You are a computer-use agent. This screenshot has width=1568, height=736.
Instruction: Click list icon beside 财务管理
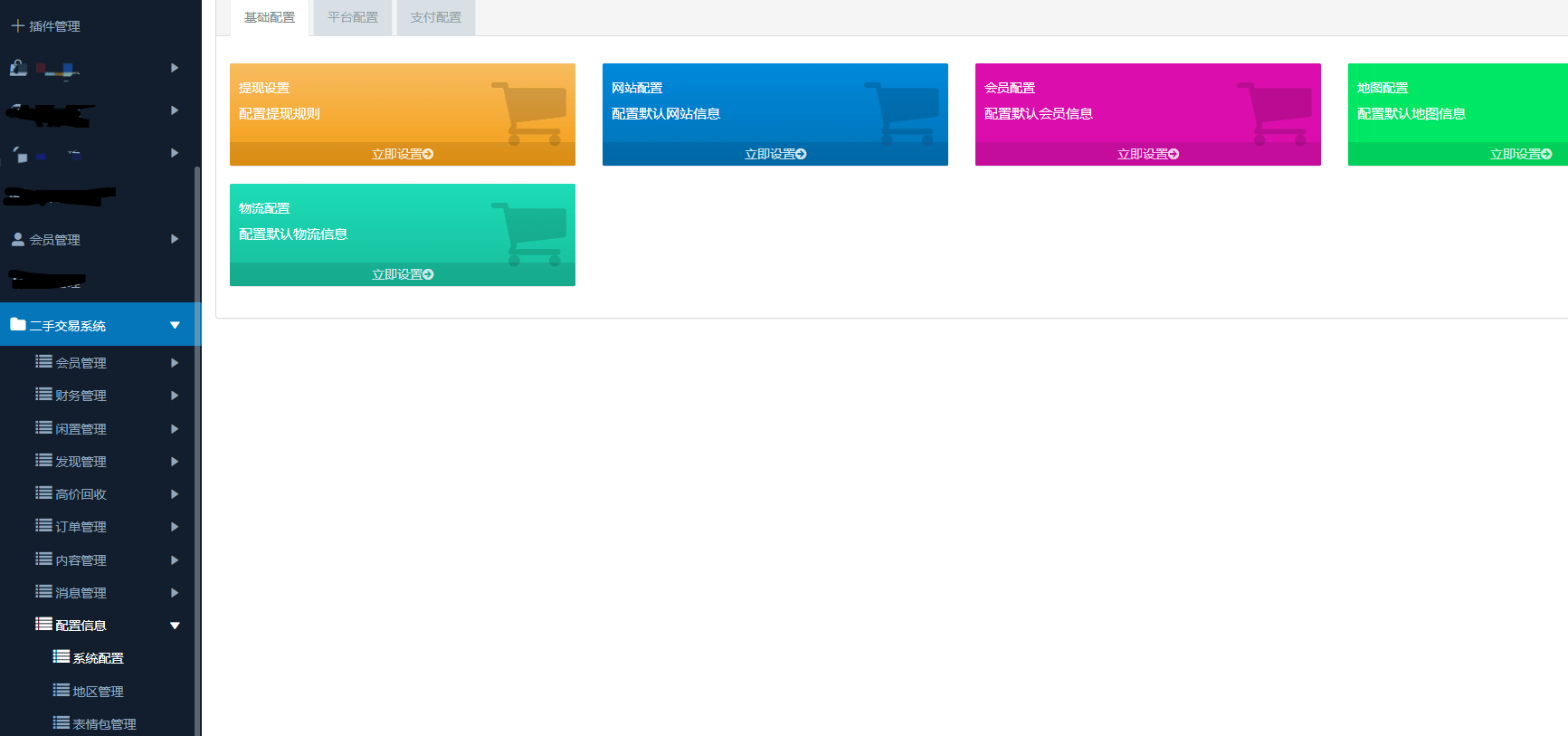coord(43,395)
